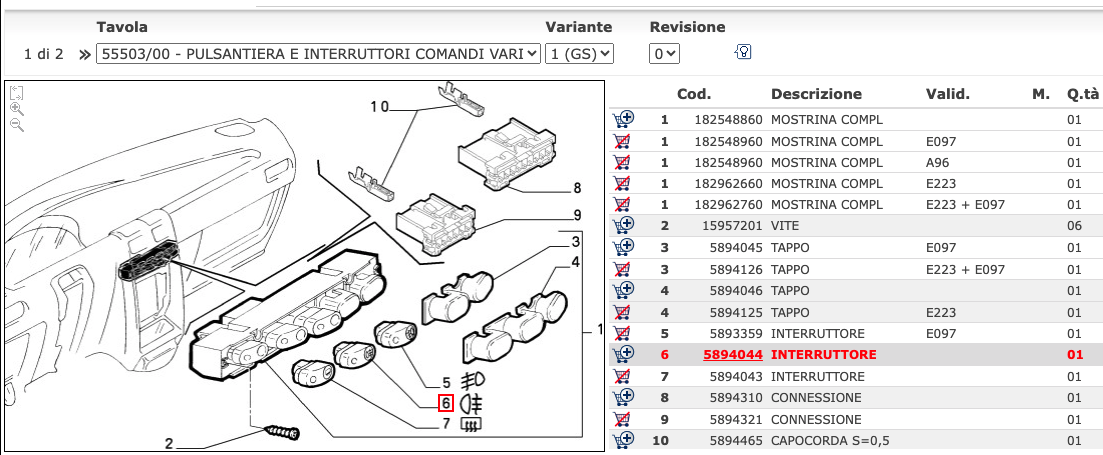Click the fit-to-window icon on the diagram
This screenshot has width=1103, height=455.
[x=16, y=92]
